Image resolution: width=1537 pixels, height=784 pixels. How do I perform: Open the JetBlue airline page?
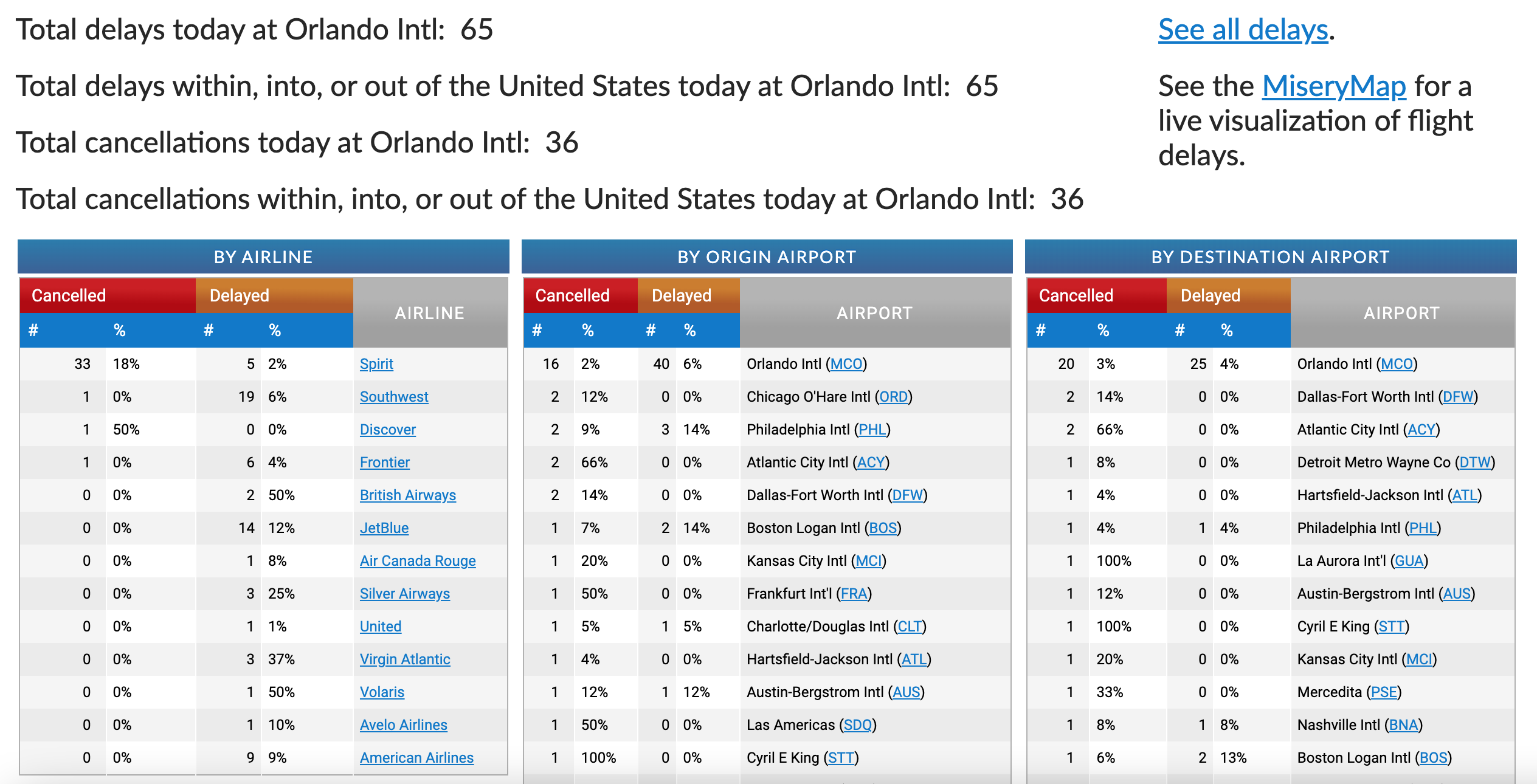click(384, 528)
